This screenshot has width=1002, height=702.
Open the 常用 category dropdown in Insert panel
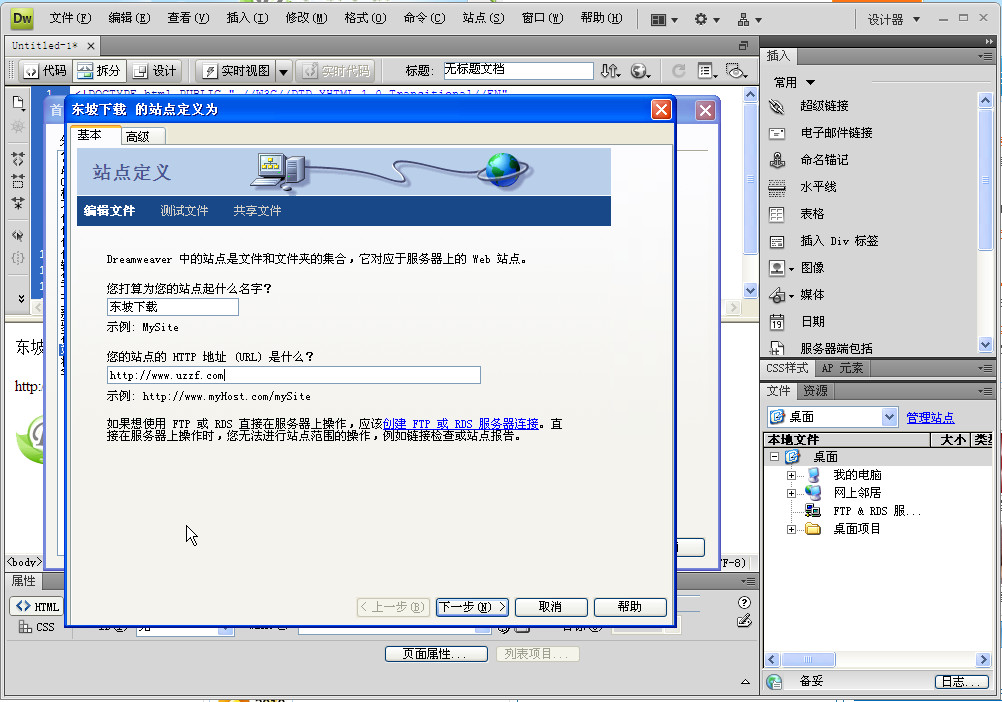[x=794, y=82]
